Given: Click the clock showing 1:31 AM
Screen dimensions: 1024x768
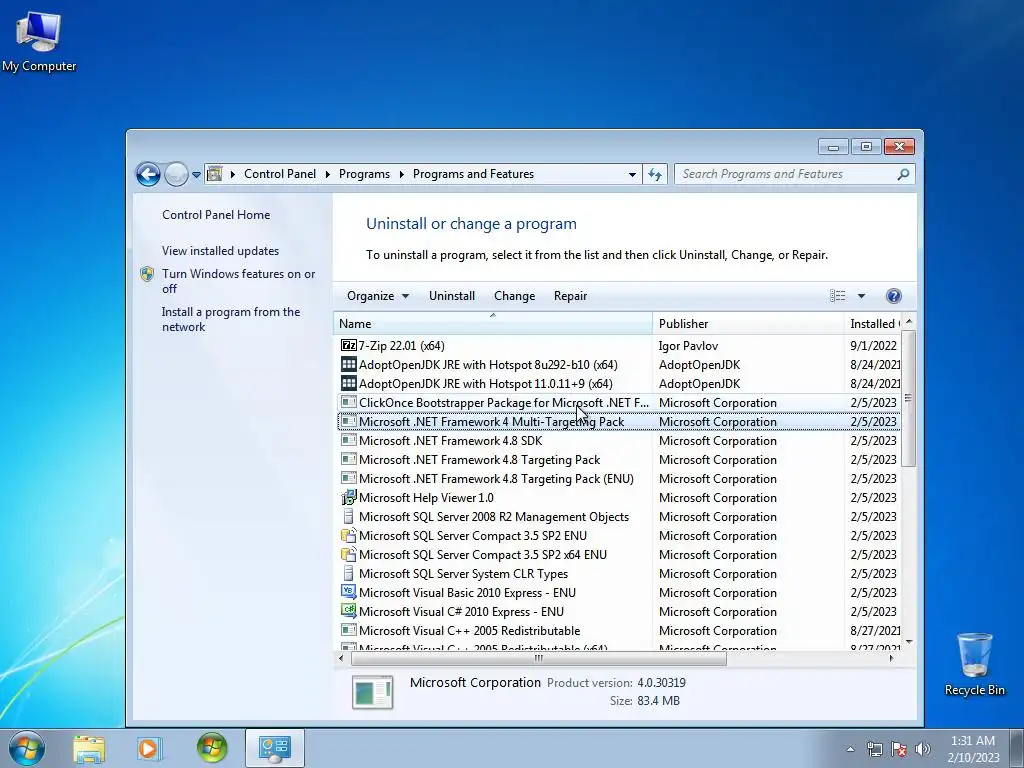Looking at the screenshot, I should tap(973, 741).
